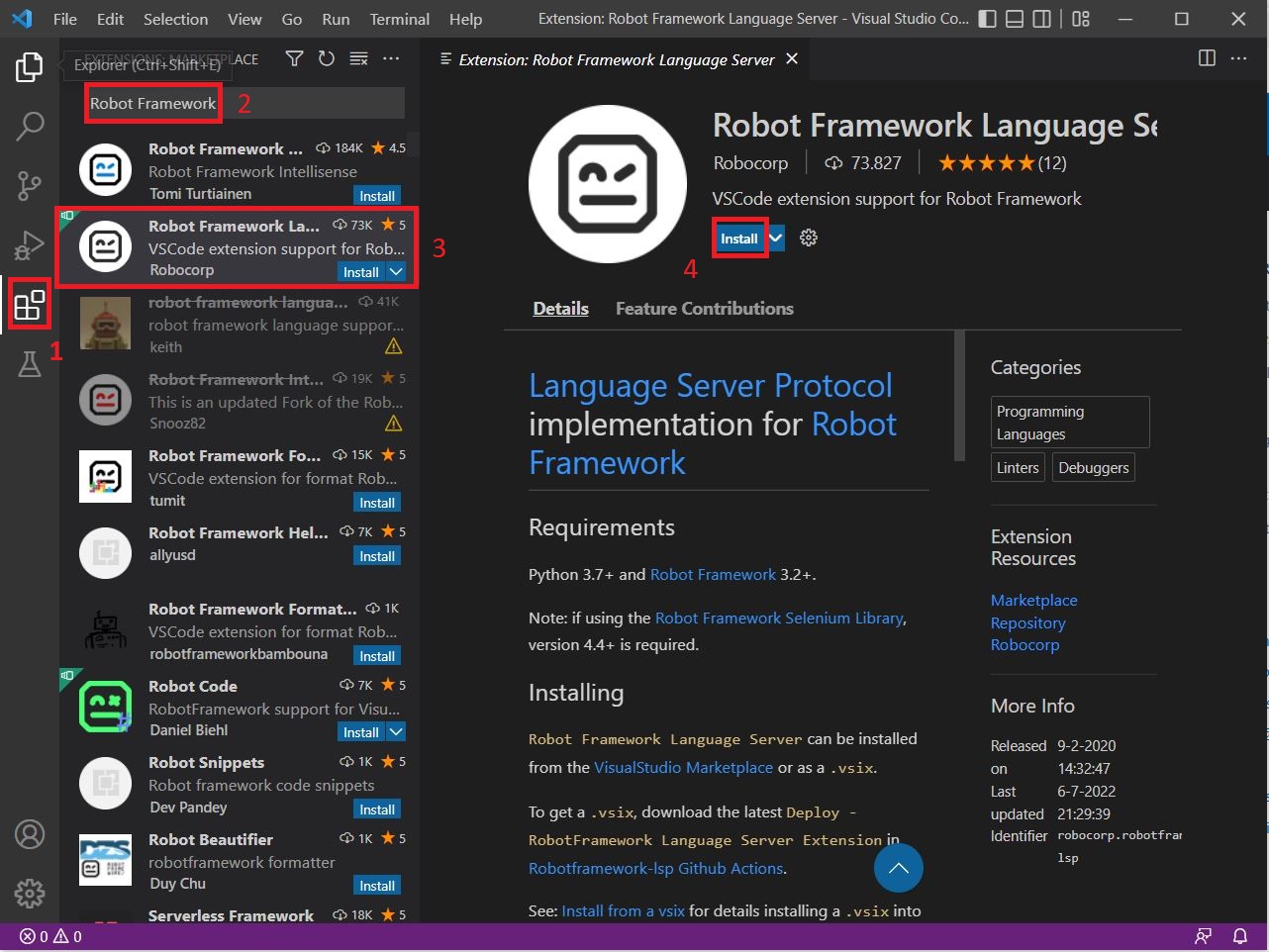Open the Go menu

coord(292,19)
